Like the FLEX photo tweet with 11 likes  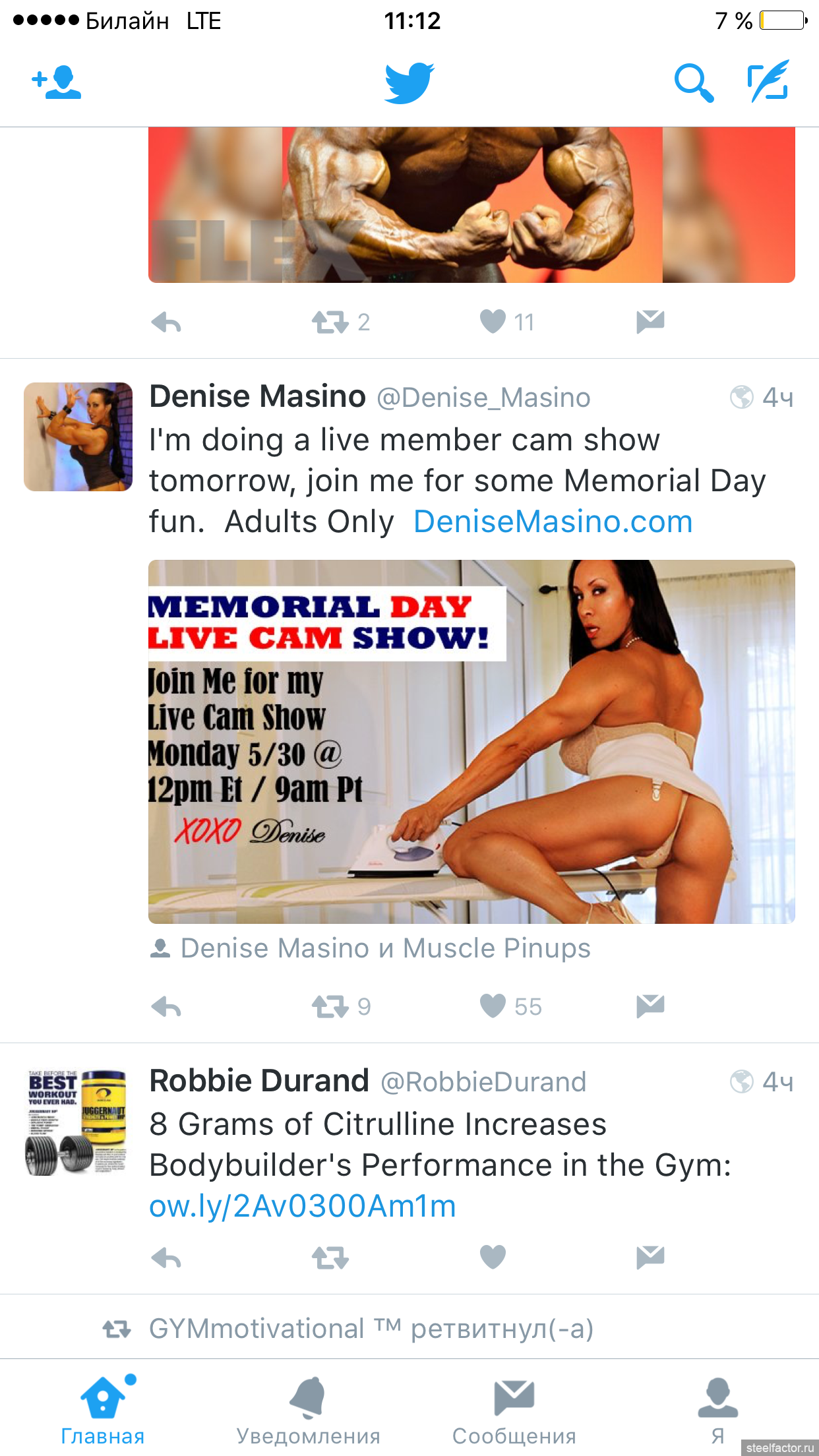coord(493,322)
